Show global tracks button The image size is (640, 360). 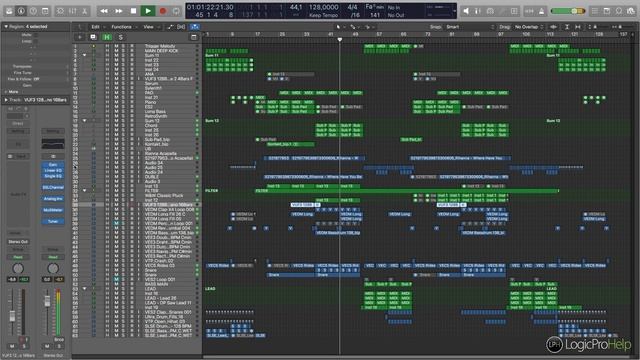tap(193, 37)
